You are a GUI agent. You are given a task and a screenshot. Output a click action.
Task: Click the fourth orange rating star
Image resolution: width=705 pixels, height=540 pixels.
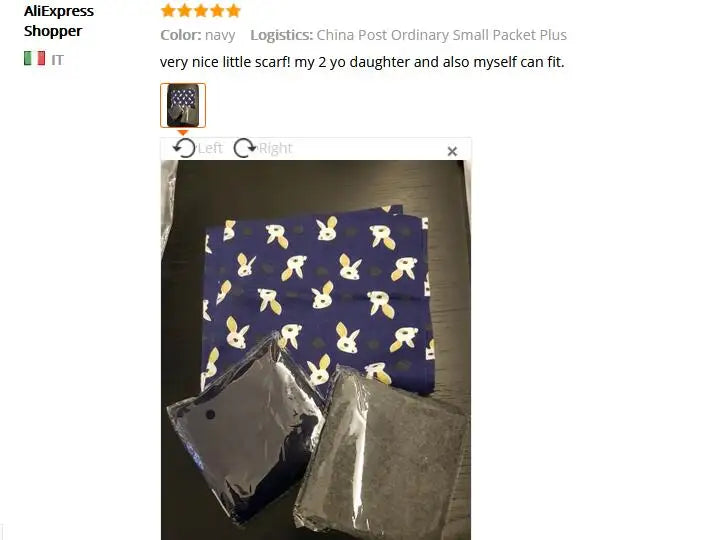(x=217, y=10)
